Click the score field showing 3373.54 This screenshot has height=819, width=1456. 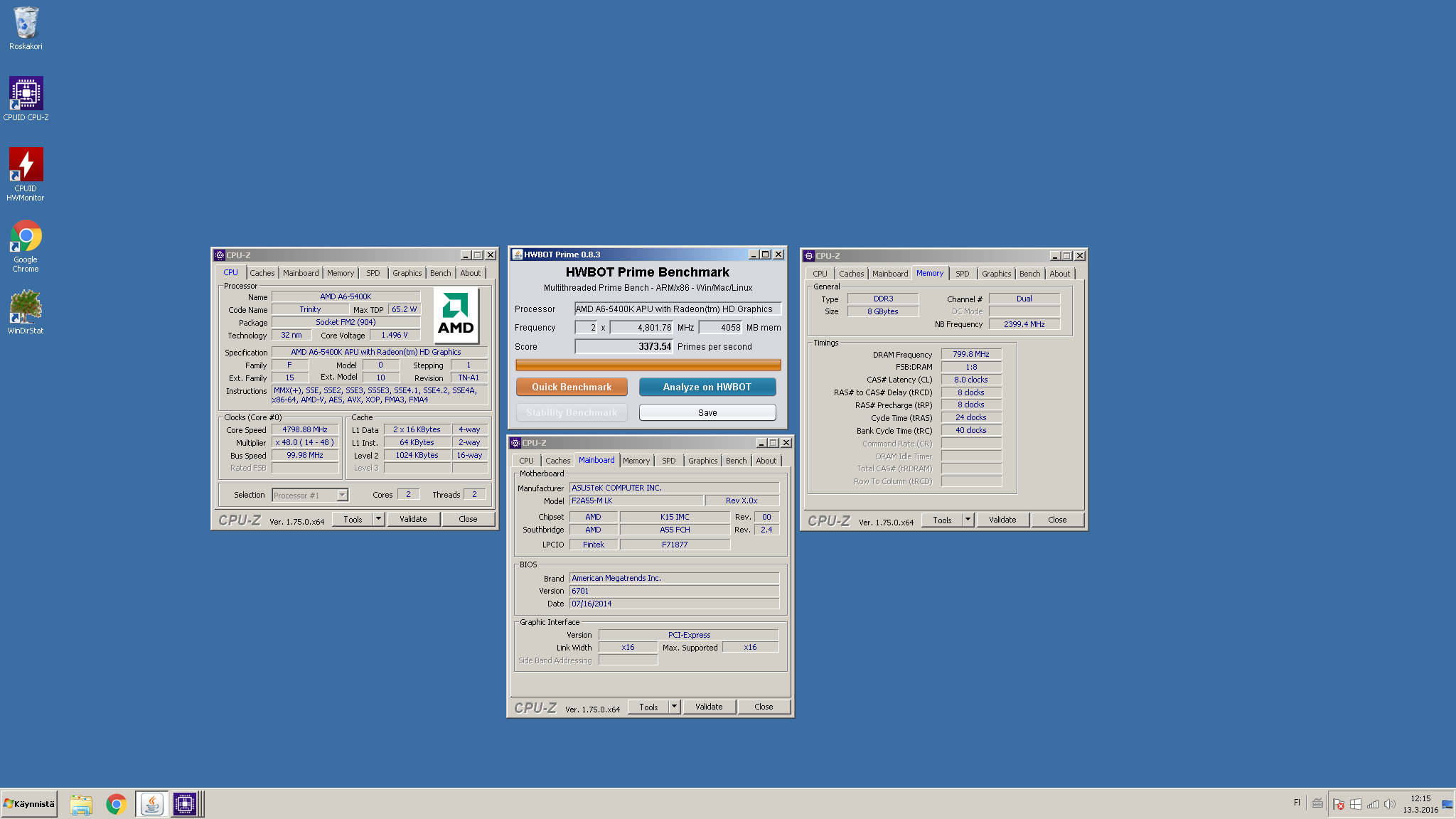pyautogui.click(x=623, y=346)
